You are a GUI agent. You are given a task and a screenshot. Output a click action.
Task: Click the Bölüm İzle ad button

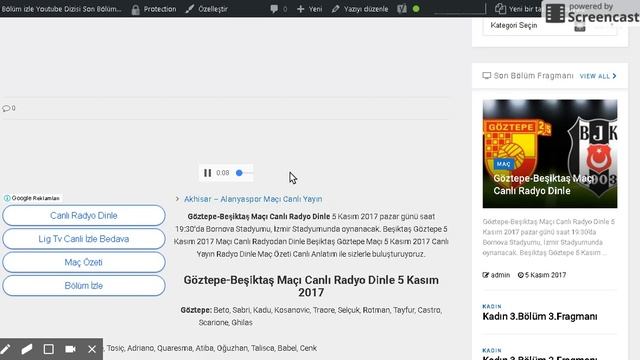[84, 285]
